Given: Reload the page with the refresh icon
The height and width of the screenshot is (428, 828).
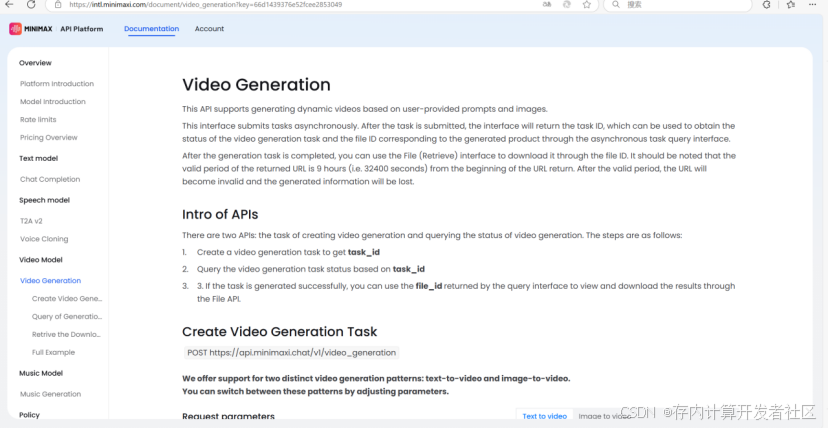Looking at the screenshot, I should tap(31, 4).
